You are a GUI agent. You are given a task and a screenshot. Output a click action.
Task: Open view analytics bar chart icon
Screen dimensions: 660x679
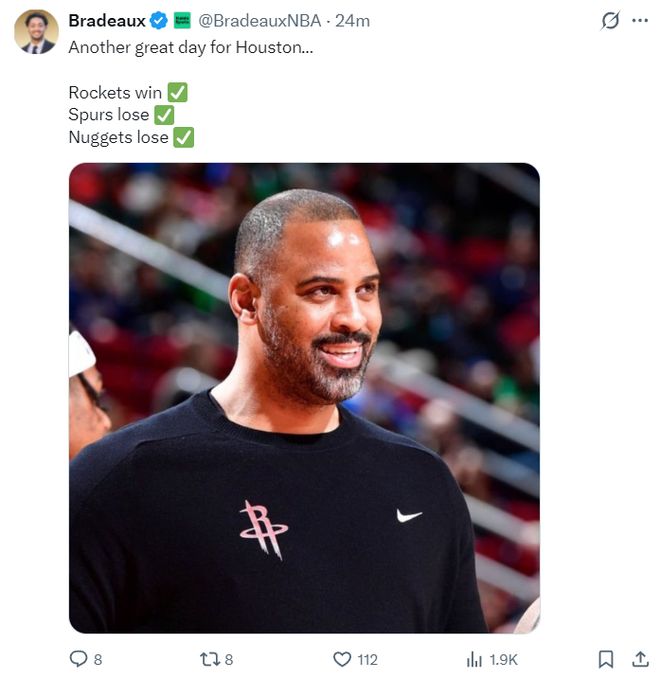click(x=474, y=659)
